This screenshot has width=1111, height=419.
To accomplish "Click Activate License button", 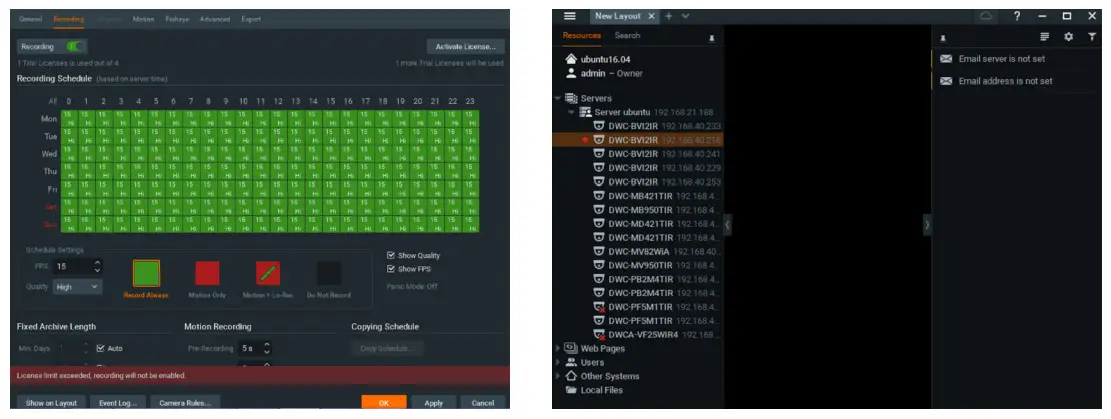I will point(466,47).
